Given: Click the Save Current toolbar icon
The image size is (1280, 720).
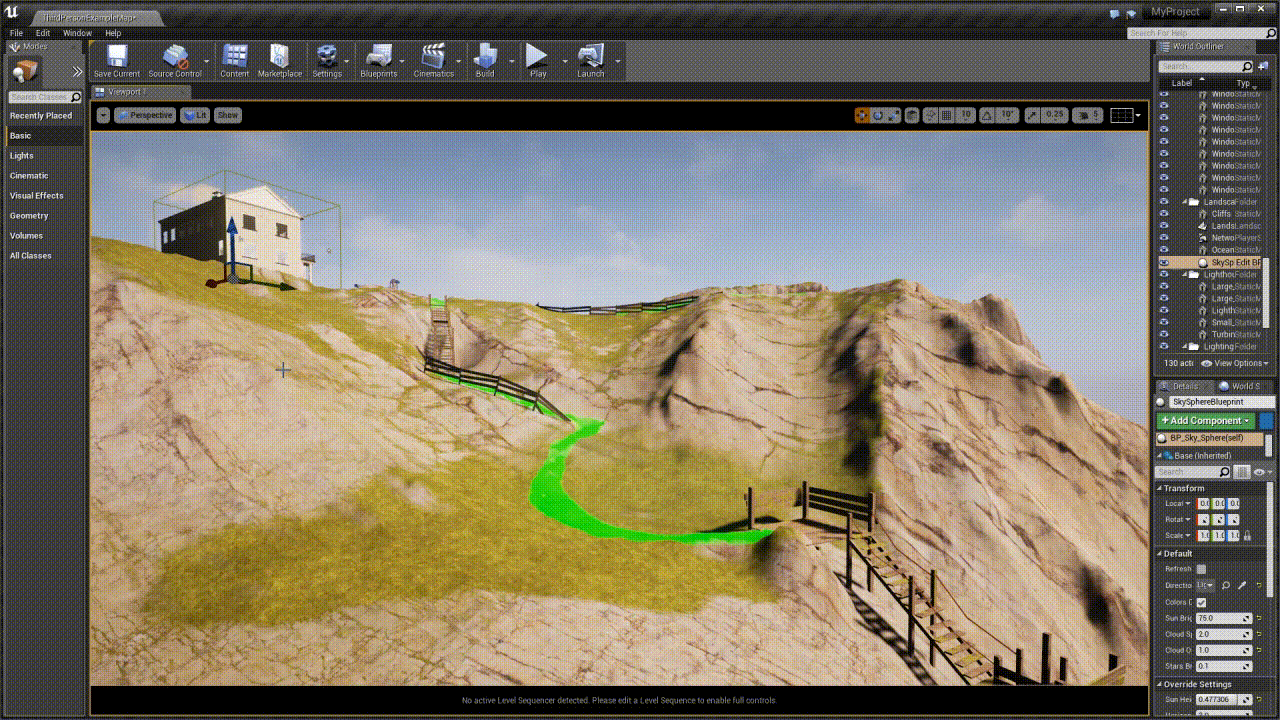Looking at the screenshot, I should coord(117,60).
